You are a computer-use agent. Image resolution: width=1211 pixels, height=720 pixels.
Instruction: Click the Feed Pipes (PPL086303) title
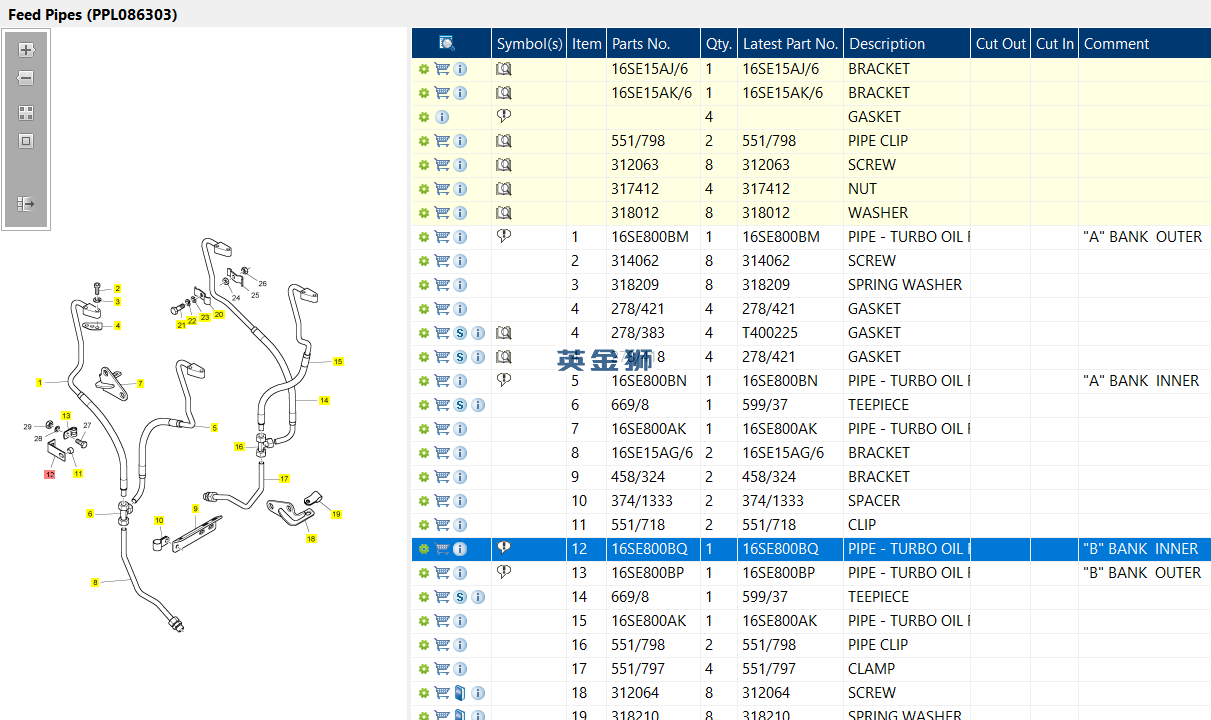[93, 14]
